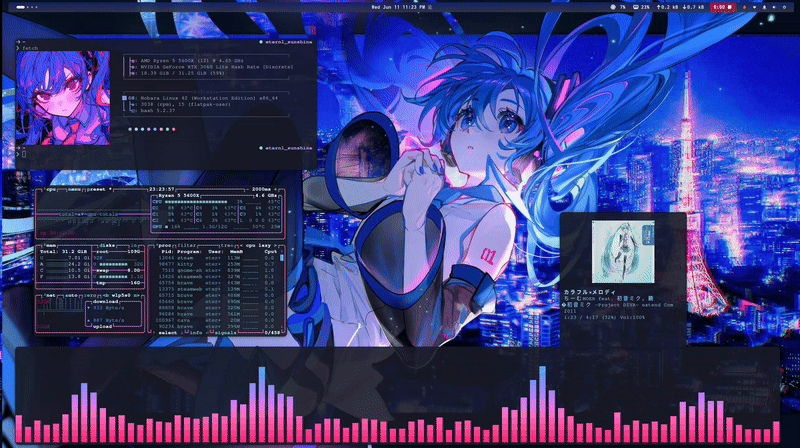
Task: Toggle the btop 'net' box
Action: pos(49,295)
